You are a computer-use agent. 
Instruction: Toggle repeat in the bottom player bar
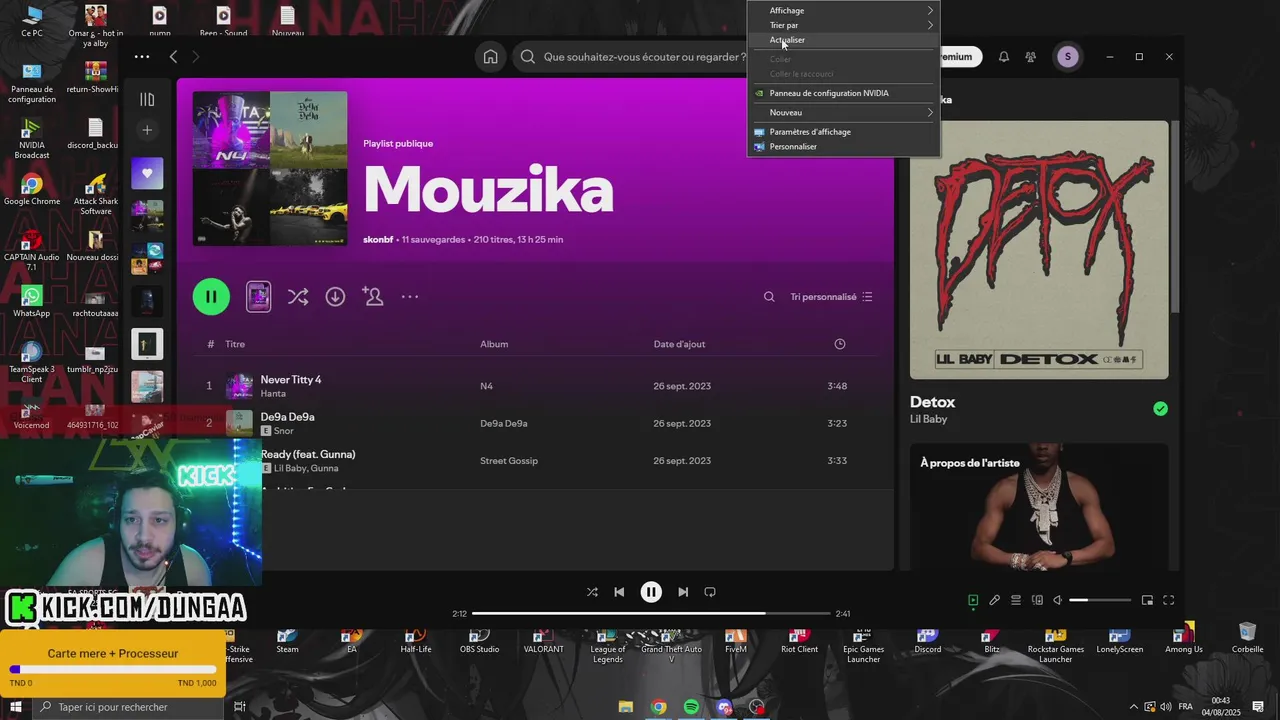[710, 592]
